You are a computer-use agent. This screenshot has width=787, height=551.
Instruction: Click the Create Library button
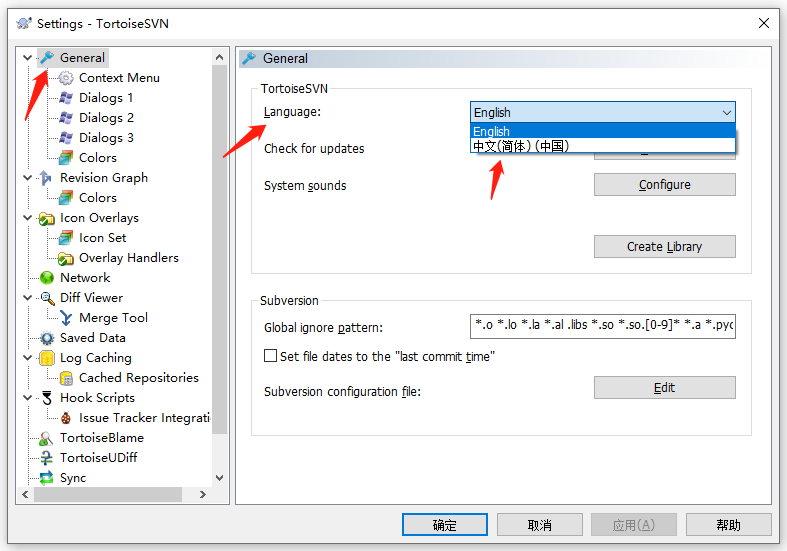tap(665, 246)
